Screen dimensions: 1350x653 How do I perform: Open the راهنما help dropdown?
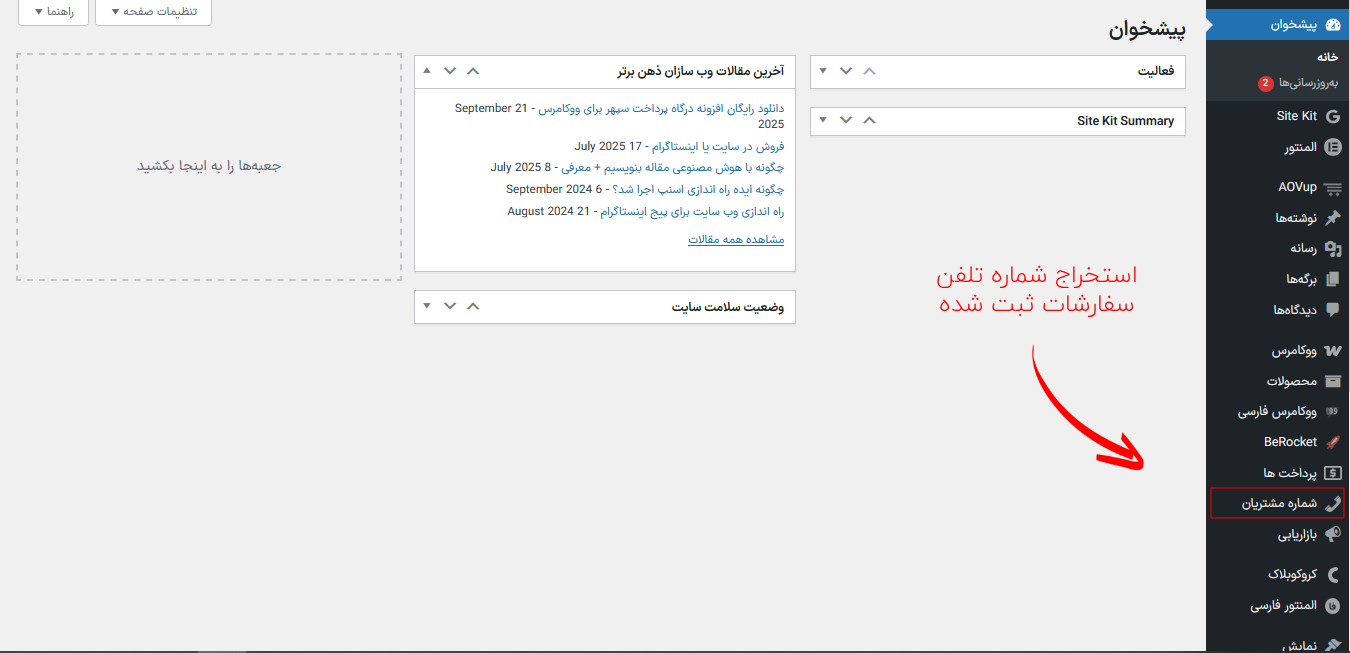click(53, 12)
